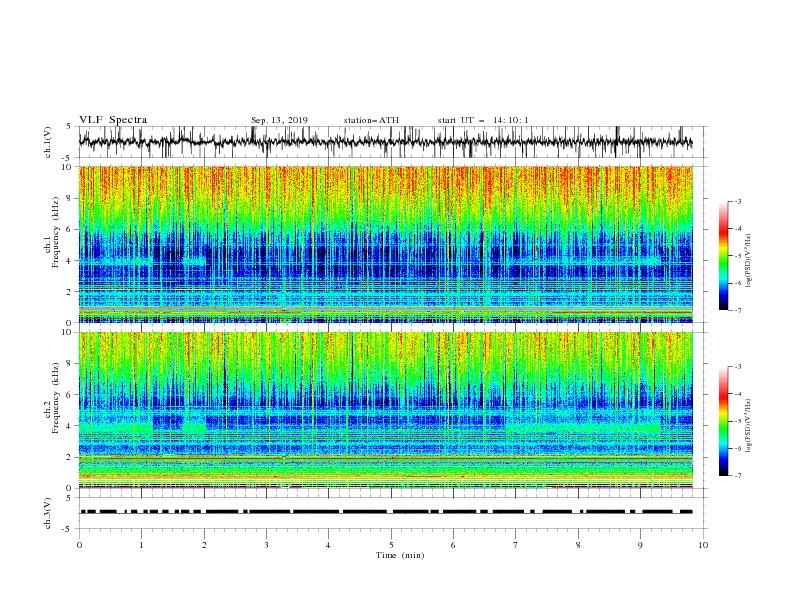Click the "-7" tick on upper color bar
The height and width of the screenshot is (612, 792).
pyautogui.click(x=738, y=310)
